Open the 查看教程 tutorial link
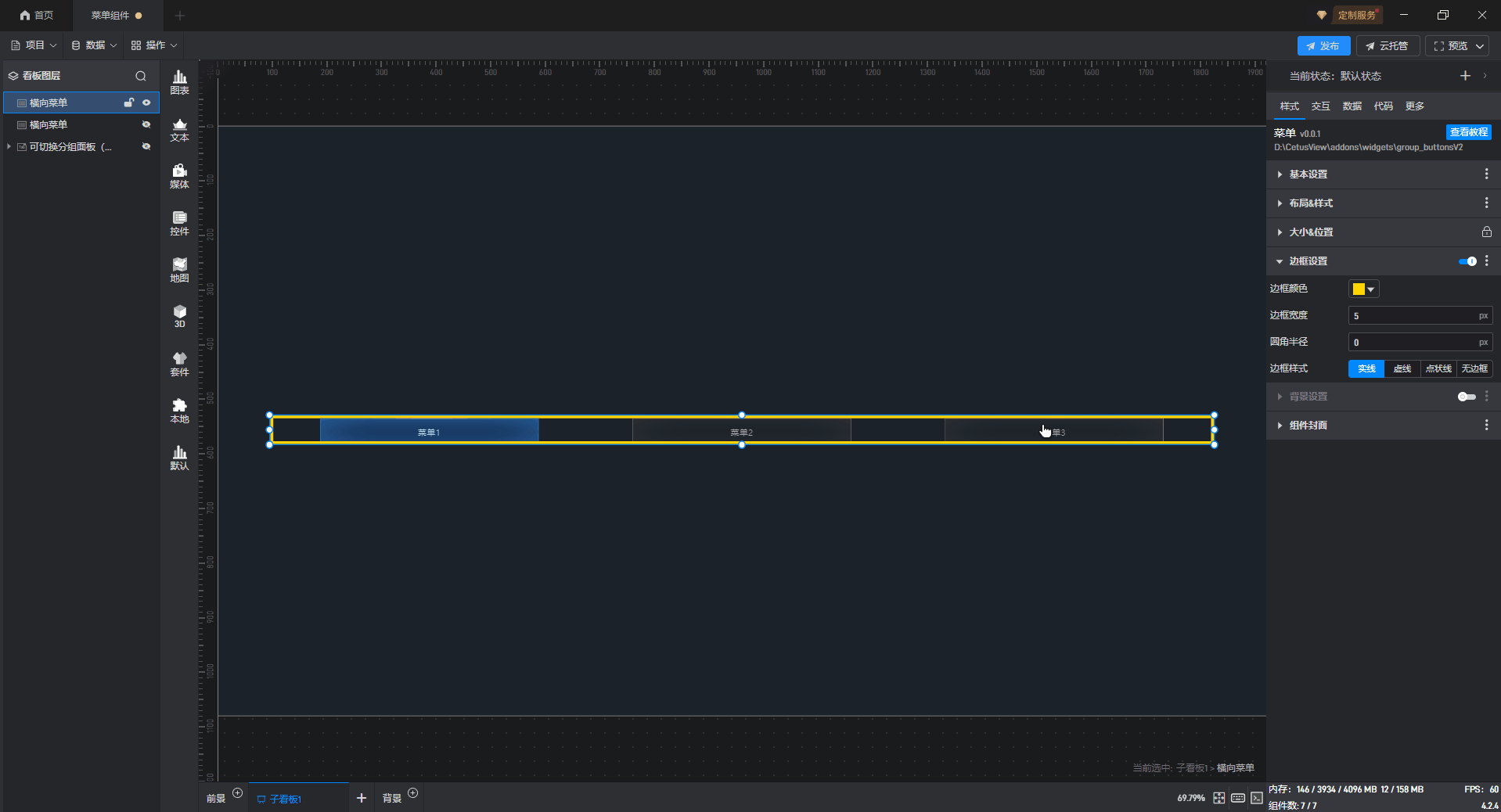The width and height of the screenshot is (1501, 812). (1468, 132)
